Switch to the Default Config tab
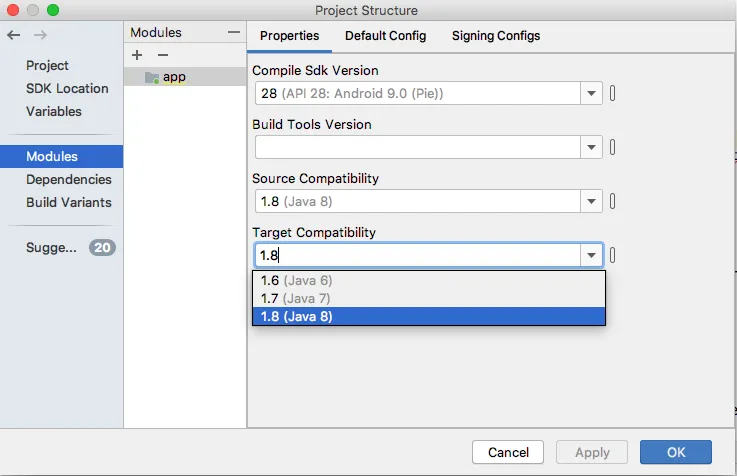The height and width of the screenshot is (476, 737). (385, 35)
